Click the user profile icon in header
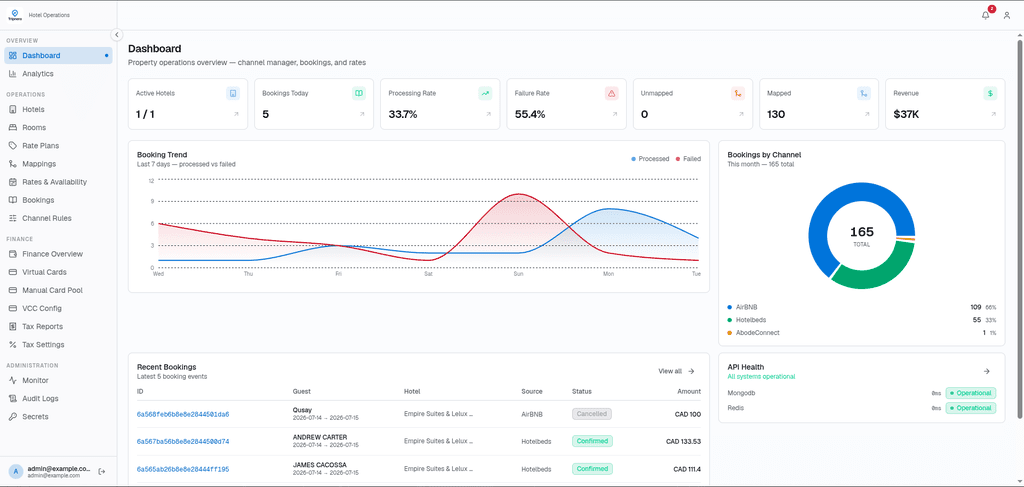 click(1006, 15)
